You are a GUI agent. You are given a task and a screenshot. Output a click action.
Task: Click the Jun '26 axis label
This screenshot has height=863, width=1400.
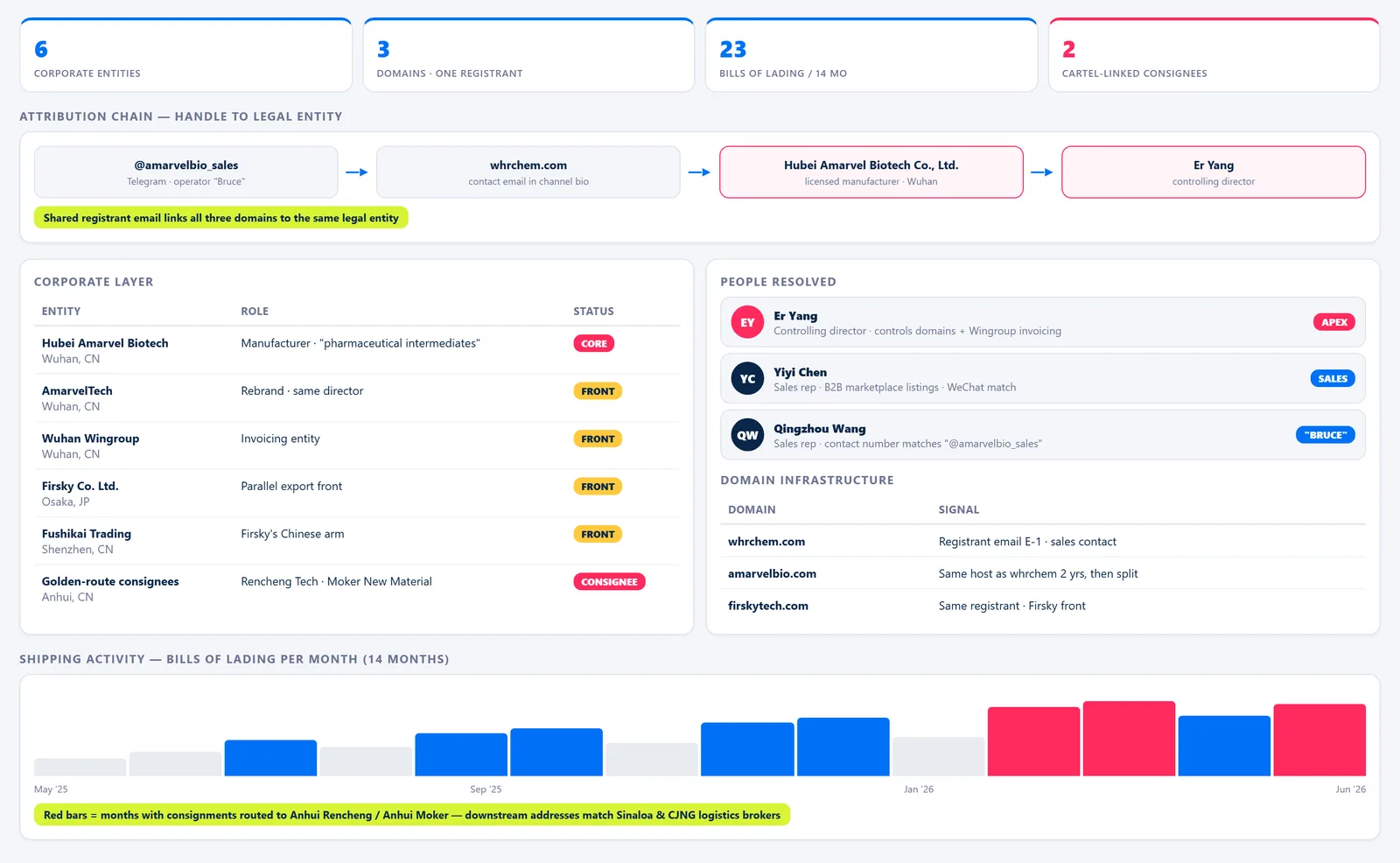tap(1350, 789)
